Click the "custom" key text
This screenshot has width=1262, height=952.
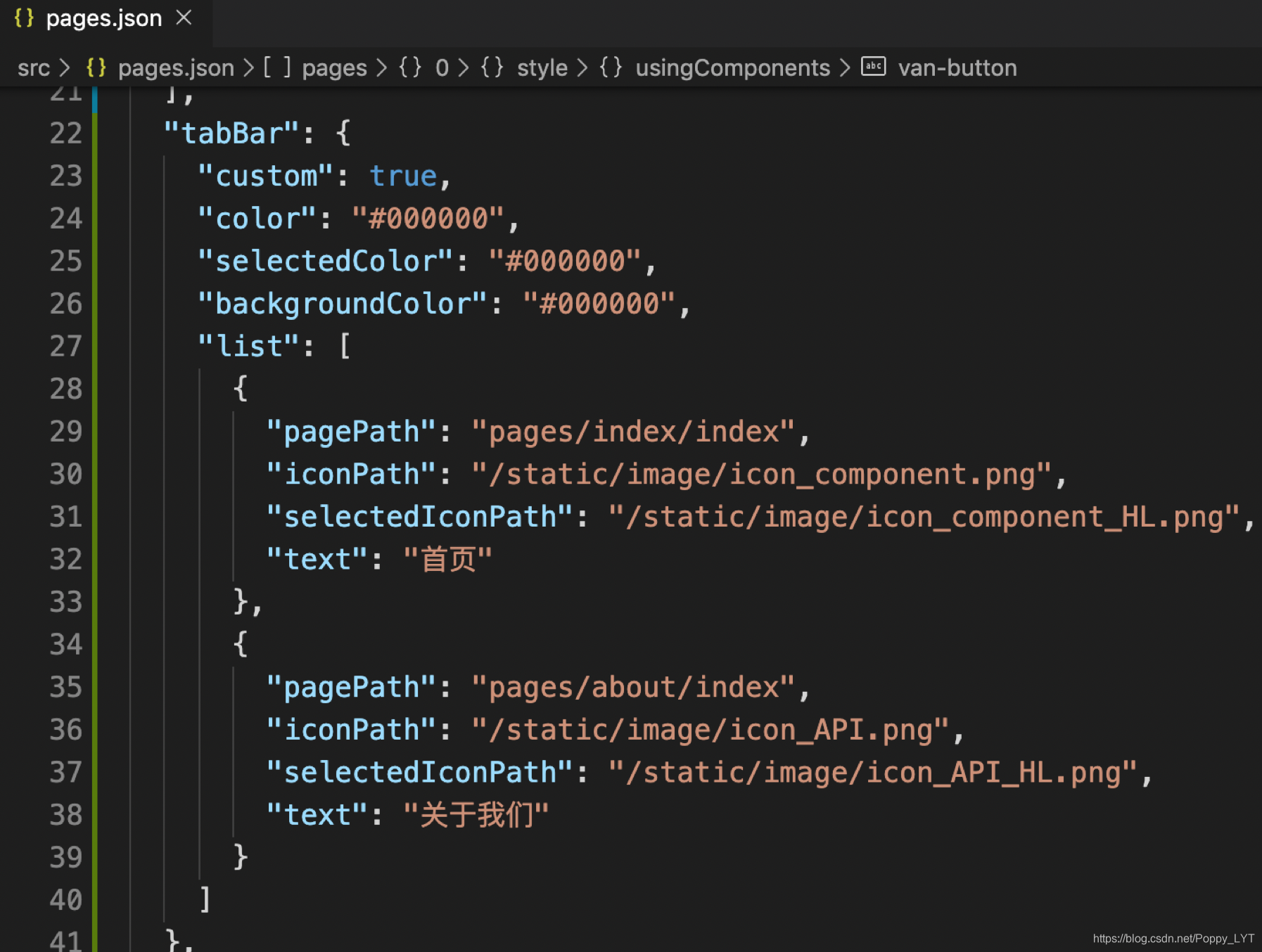[266, 176]
